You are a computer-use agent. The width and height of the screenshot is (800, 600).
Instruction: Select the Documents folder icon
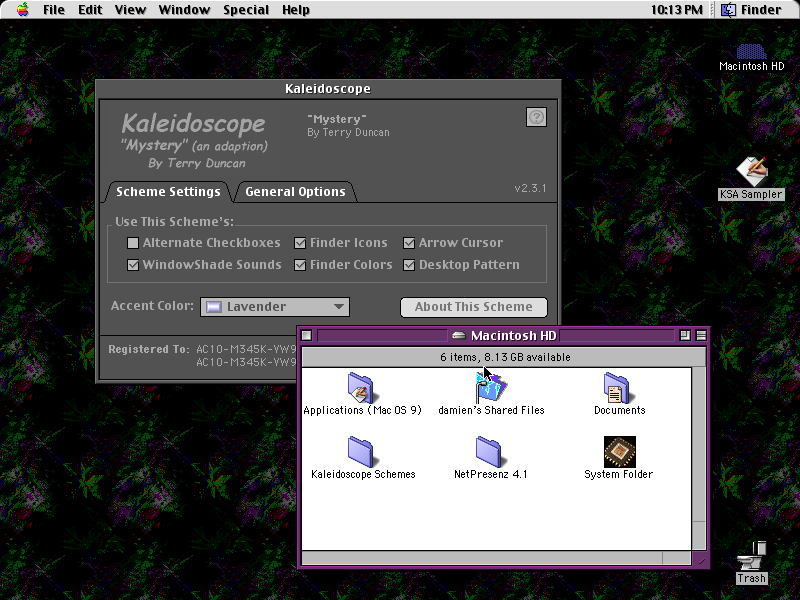(x=617, y=388)
